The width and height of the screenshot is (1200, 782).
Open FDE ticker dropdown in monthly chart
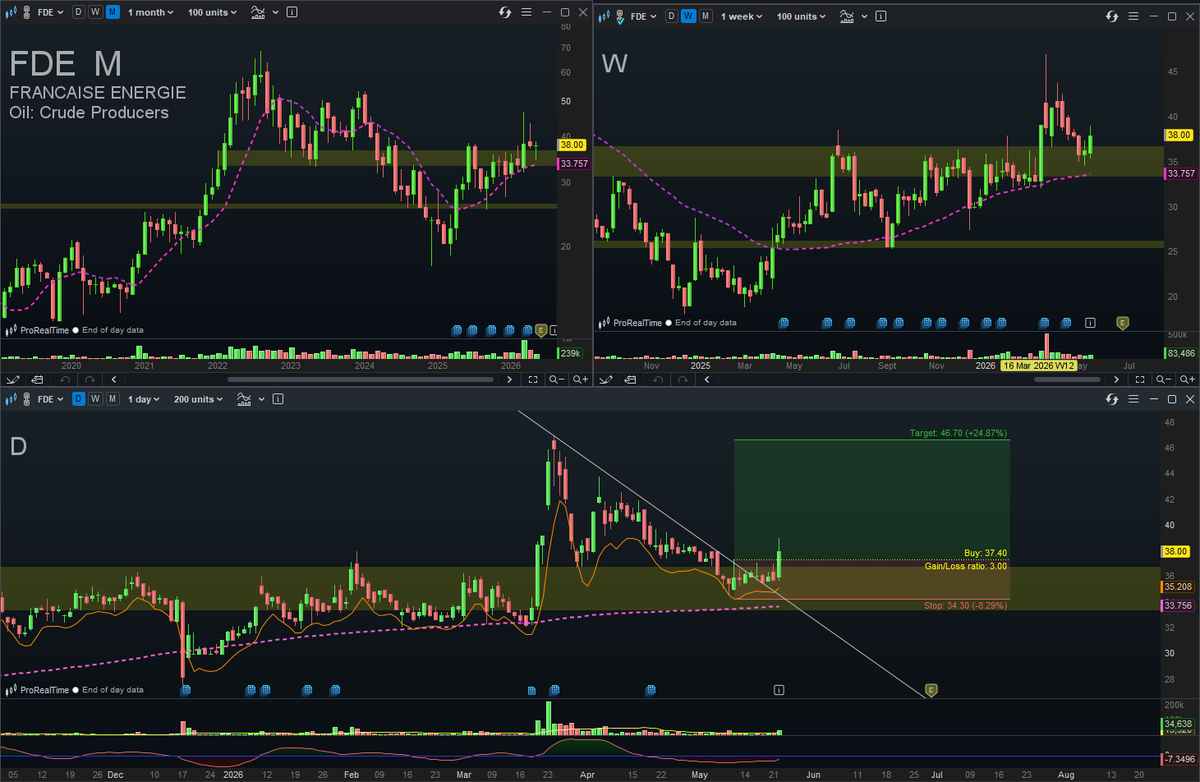50,14
